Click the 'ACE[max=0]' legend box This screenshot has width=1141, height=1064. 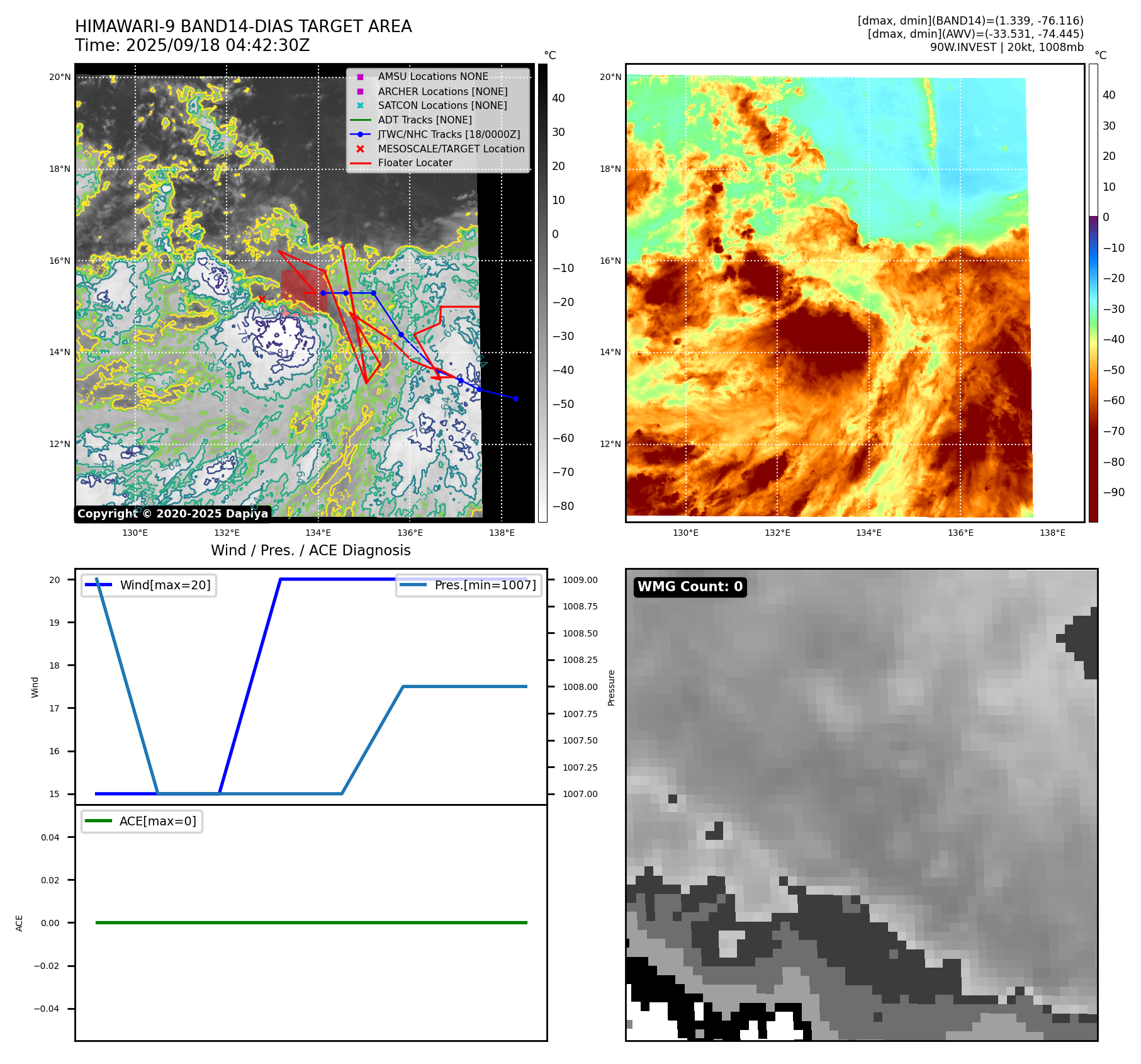pyautogui.click(x=142, y=821)
